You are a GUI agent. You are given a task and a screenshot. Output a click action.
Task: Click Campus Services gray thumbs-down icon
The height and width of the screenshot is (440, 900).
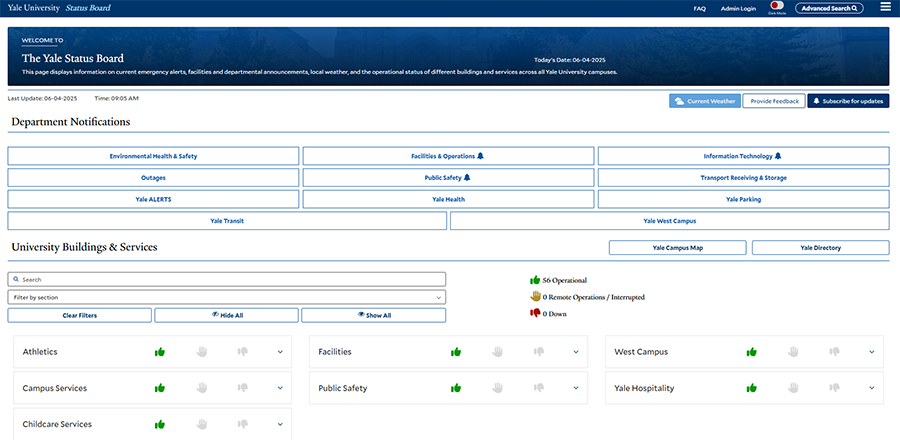(243, 388)
